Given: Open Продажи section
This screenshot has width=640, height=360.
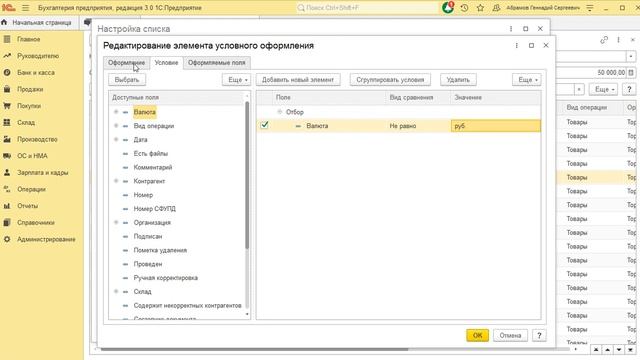Looking at the screenshot, I should coord(30,89).
